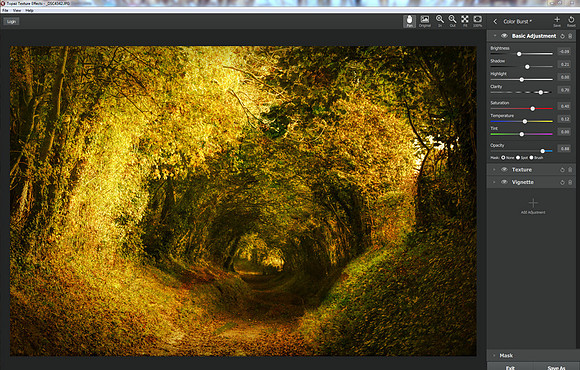This screenshot has height=370, width=580.
Task: Open the View menu
Action: click(x=17, y=10)
